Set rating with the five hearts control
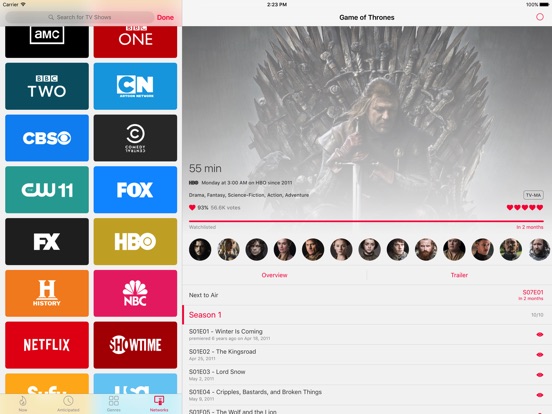552x414 pixels. click(x=525, y=208)
